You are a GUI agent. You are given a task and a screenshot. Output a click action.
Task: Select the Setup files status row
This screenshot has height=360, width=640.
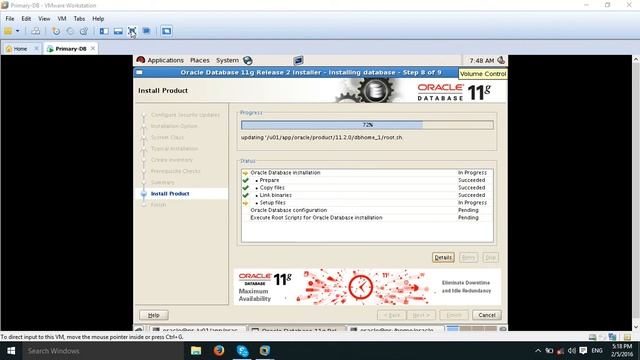pyautogui.click(x=367, y=202)
